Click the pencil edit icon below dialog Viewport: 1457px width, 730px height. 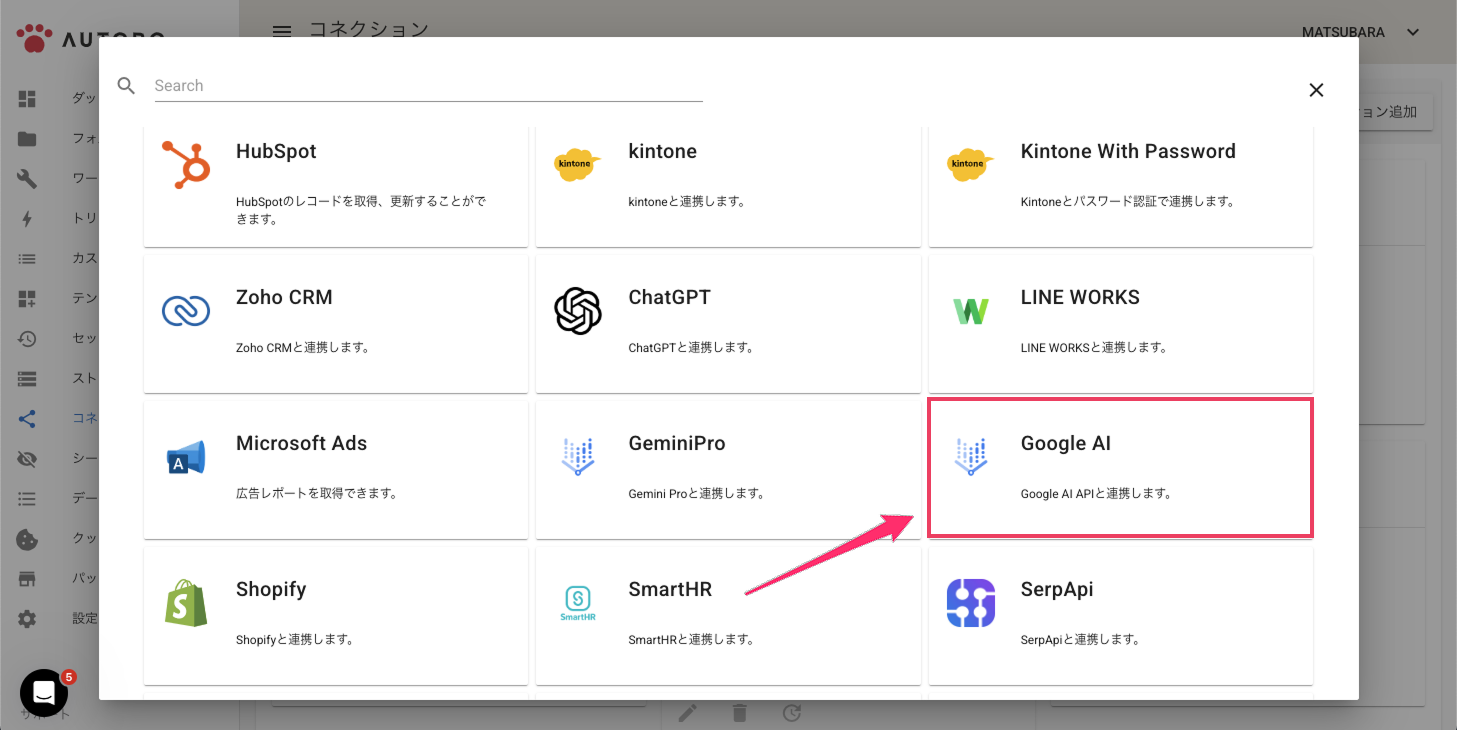687,713
